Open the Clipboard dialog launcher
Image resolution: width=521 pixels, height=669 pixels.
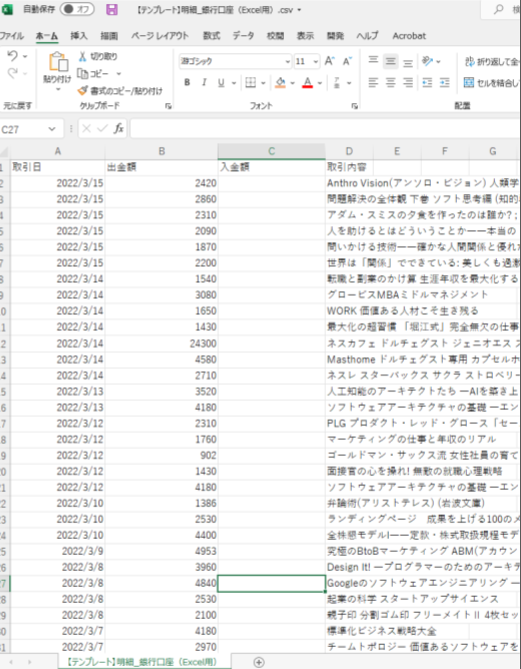(x=168, y=106)
